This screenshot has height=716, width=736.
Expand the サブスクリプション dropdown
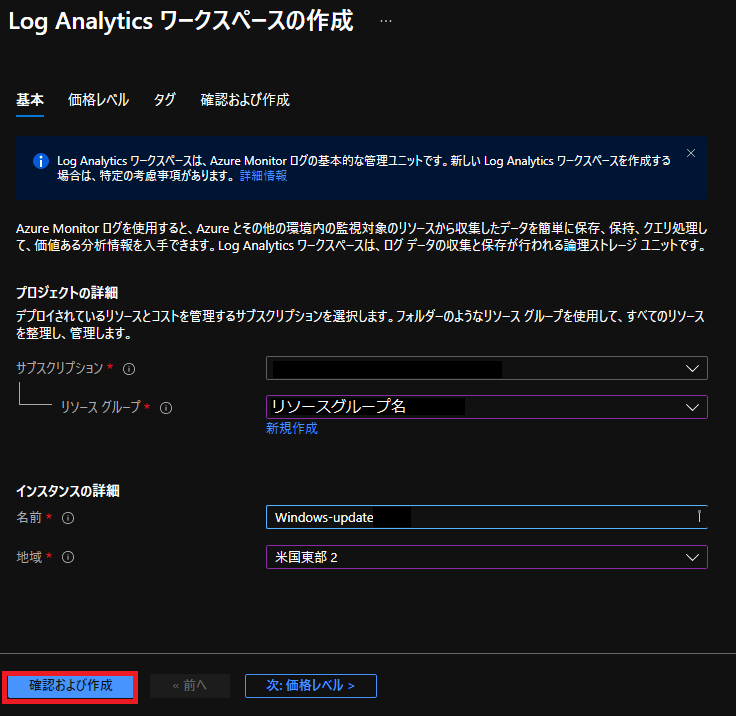point(487,368)
